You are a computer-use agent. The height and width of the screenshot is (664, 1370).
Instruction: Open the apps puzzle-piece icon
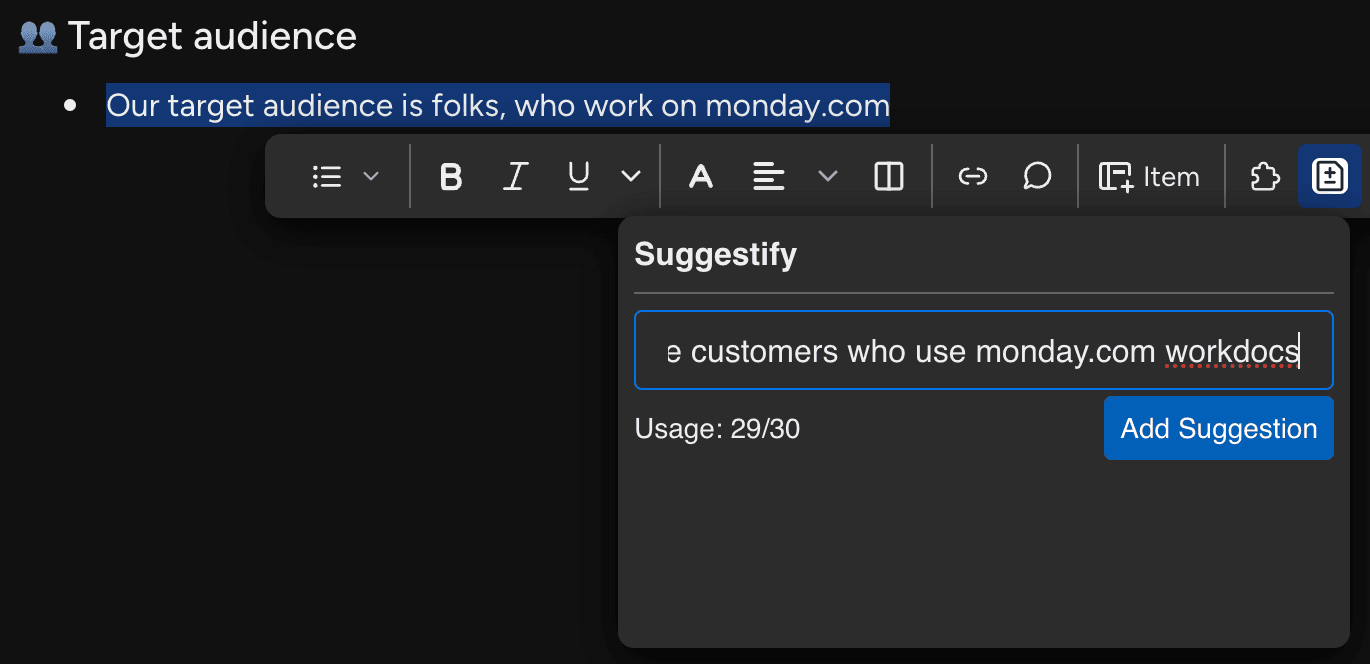pyautogui.click(x=1265, y=177)
